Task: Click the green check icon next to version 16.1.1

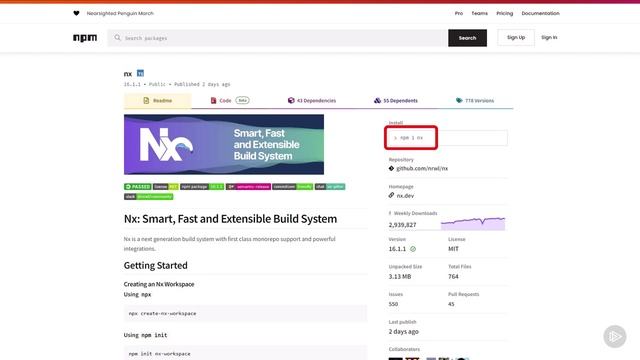Action: (413, 249)
